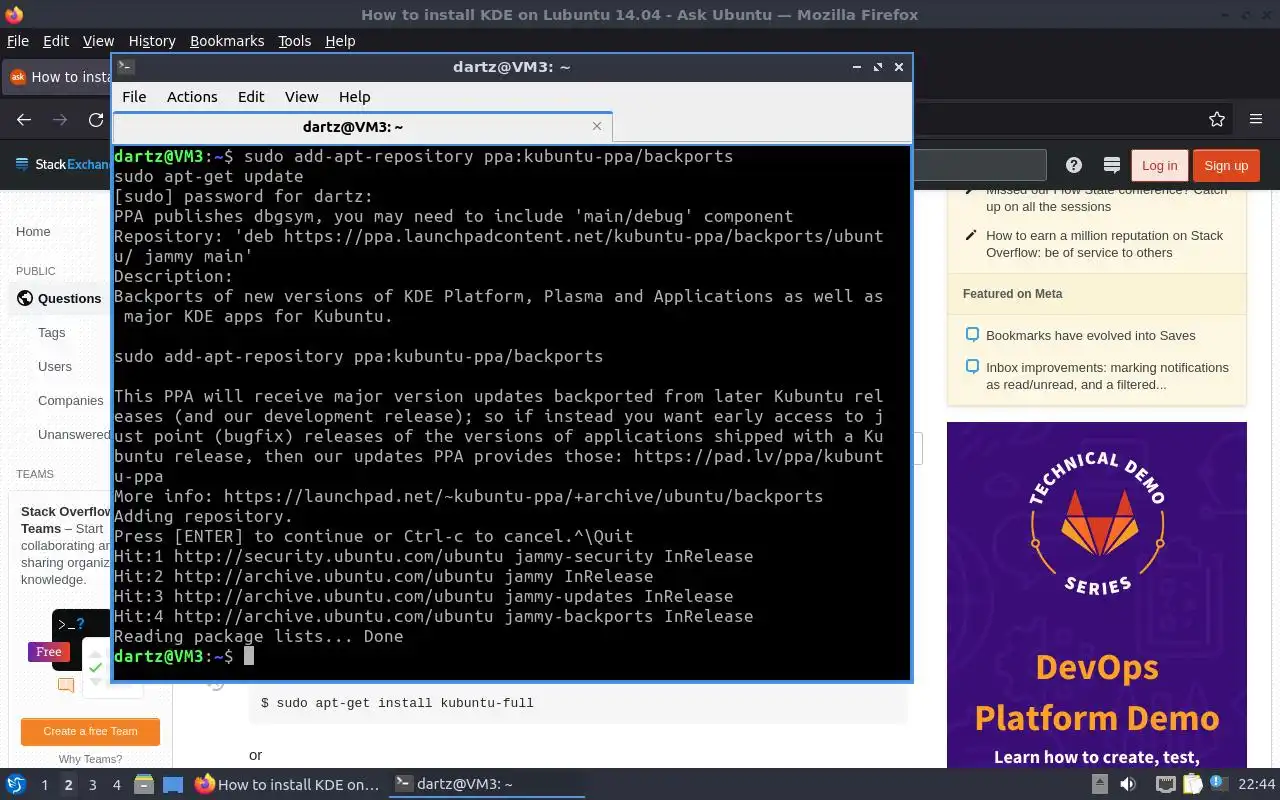Open the 'Why Teams?' link
The height and width of the screenshot is (800, 1280).
(x=90, y=759)
